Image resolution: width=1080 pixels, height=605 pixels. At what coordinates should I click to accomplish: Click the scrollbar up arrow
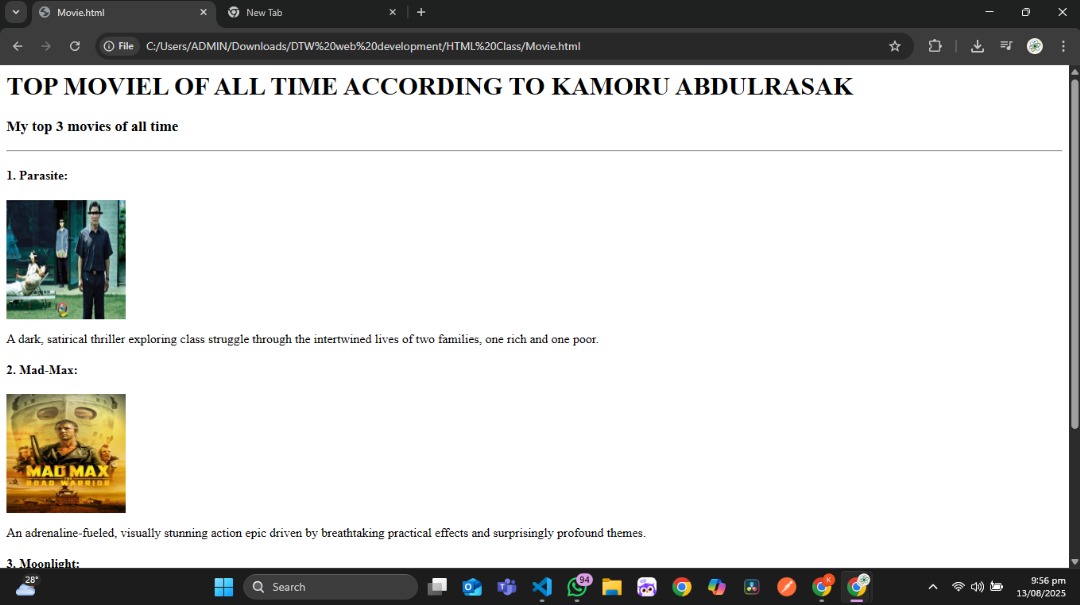(1074, 71)
